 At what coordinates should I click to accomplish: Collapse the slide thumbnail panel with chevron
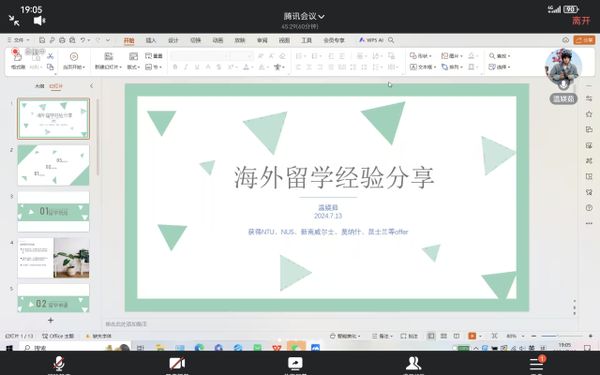click(91, 86)
